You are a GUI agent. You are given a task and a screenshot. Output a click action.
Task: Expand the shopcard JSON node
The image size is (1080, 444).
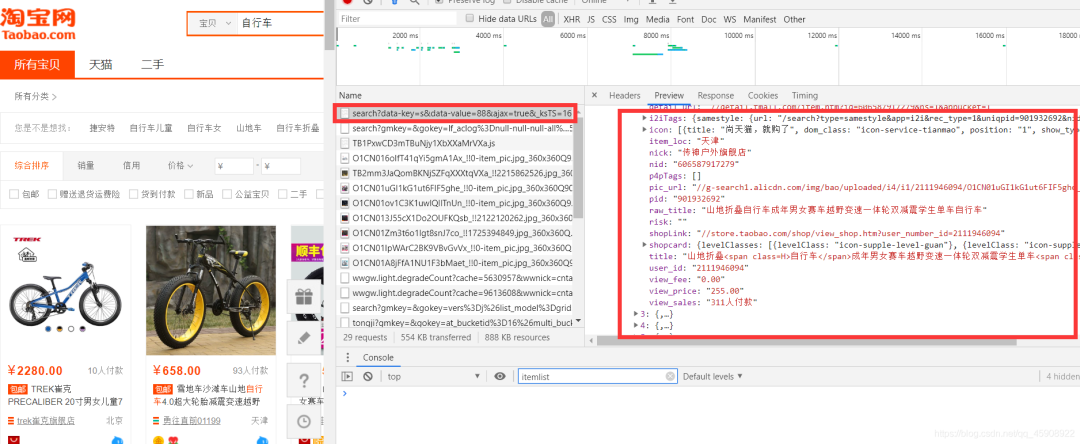pyautogui.click(x=645, y=244)
